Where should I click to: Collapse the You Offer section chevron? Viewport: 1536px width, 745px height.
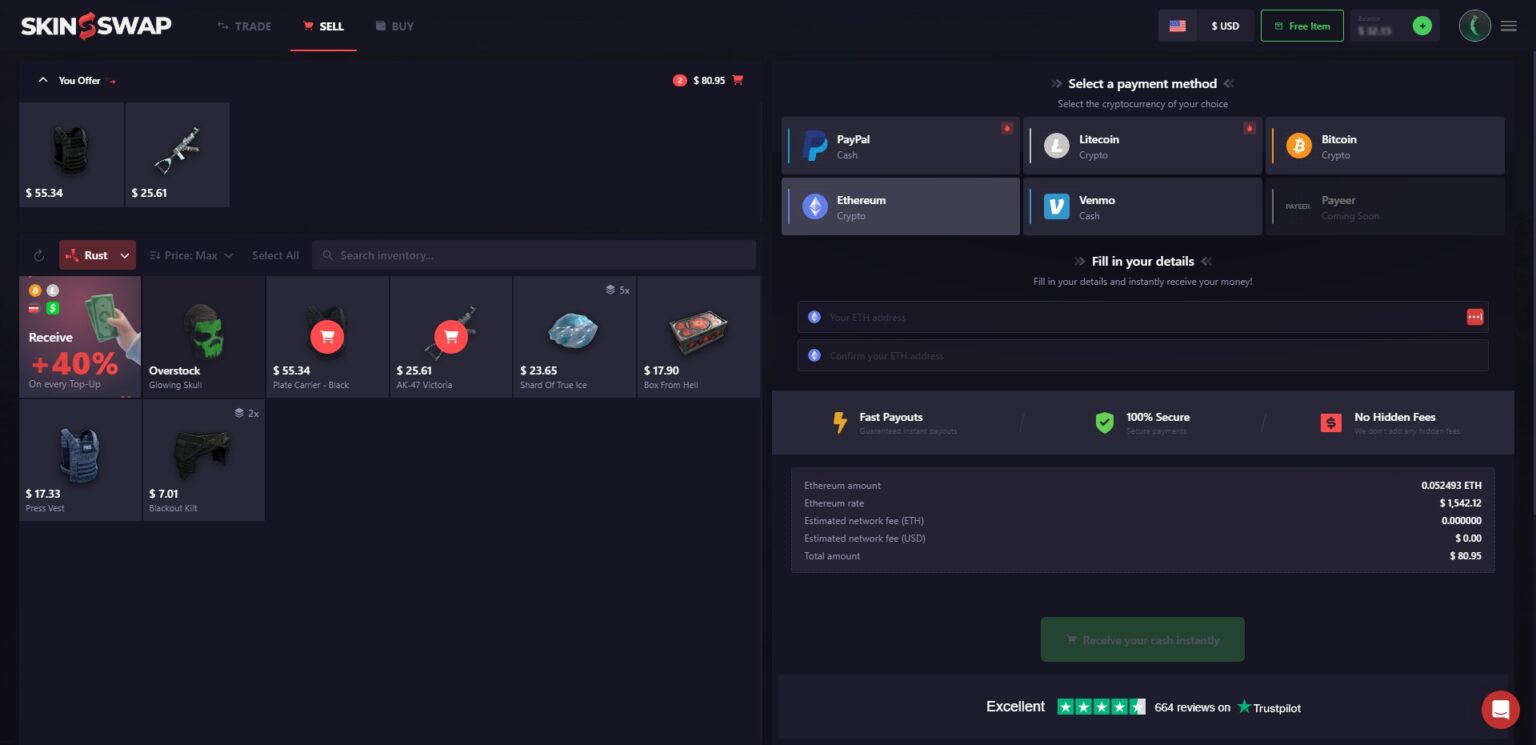click(42, 80)
